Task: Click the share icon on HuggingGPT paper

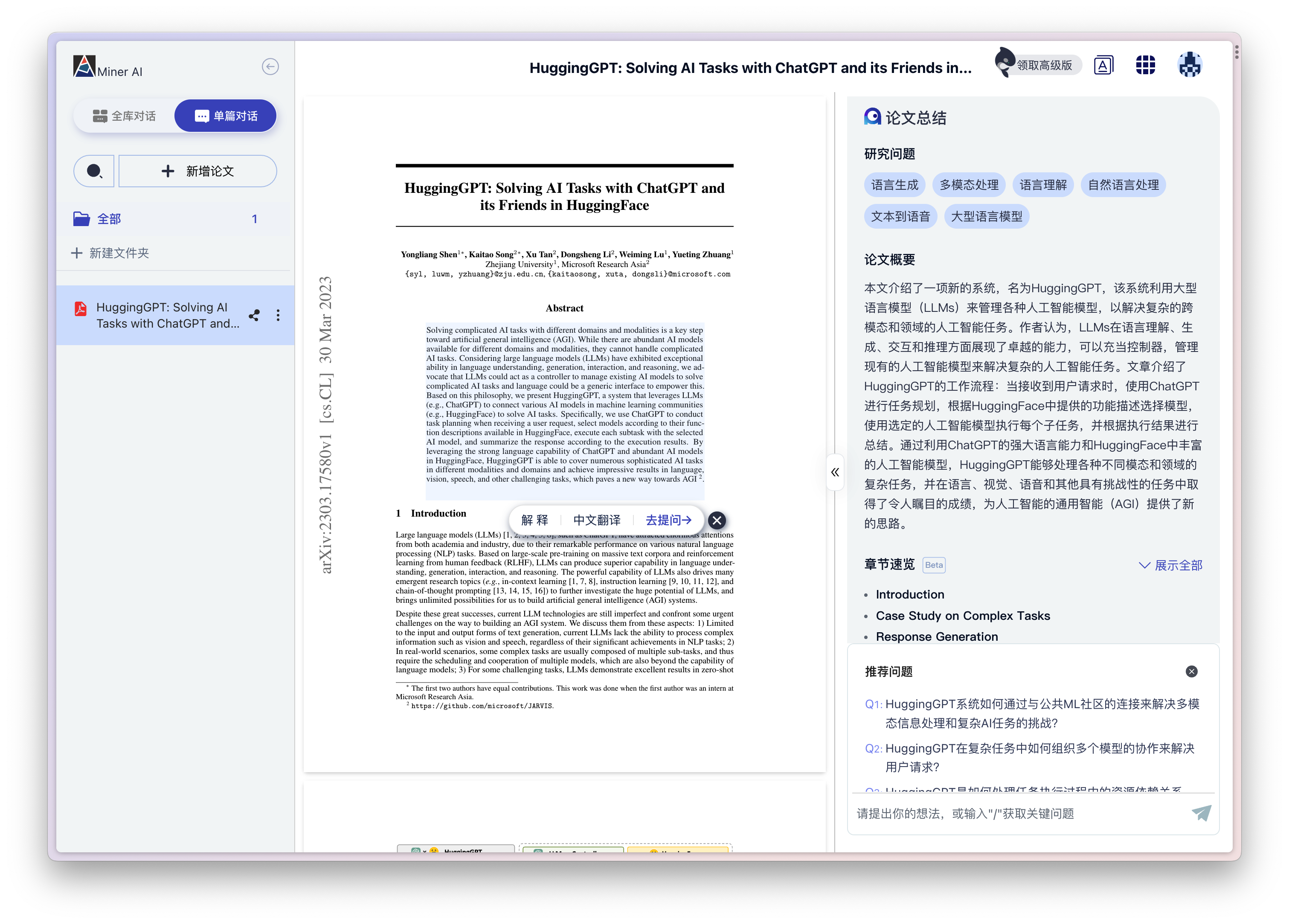Action: point(254,315)
